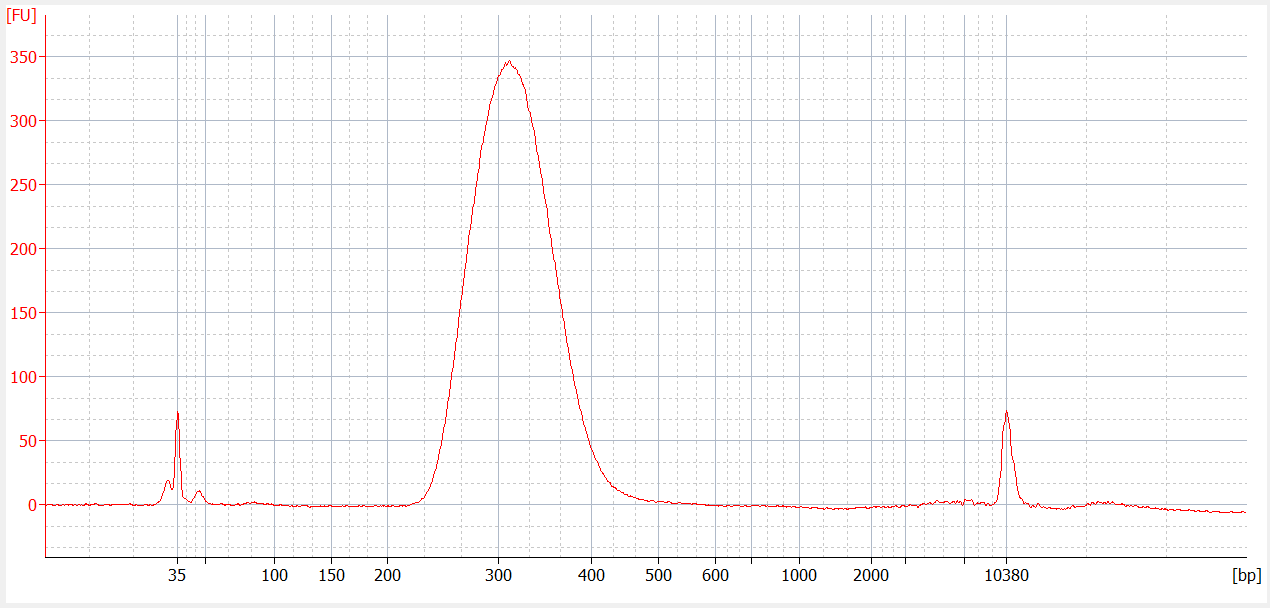Viewport: 1270px width, 608px height.
Task: Click the 500 label on the x-axis
Action: pos(658,575)
